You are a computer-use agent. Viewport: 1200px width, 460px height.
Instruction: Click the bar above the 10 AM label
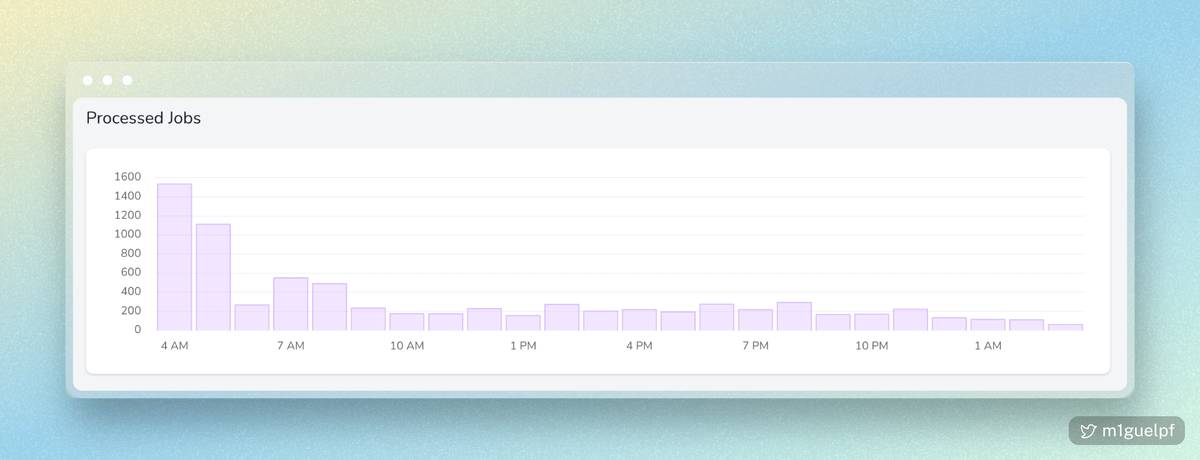tap(407, 322)
